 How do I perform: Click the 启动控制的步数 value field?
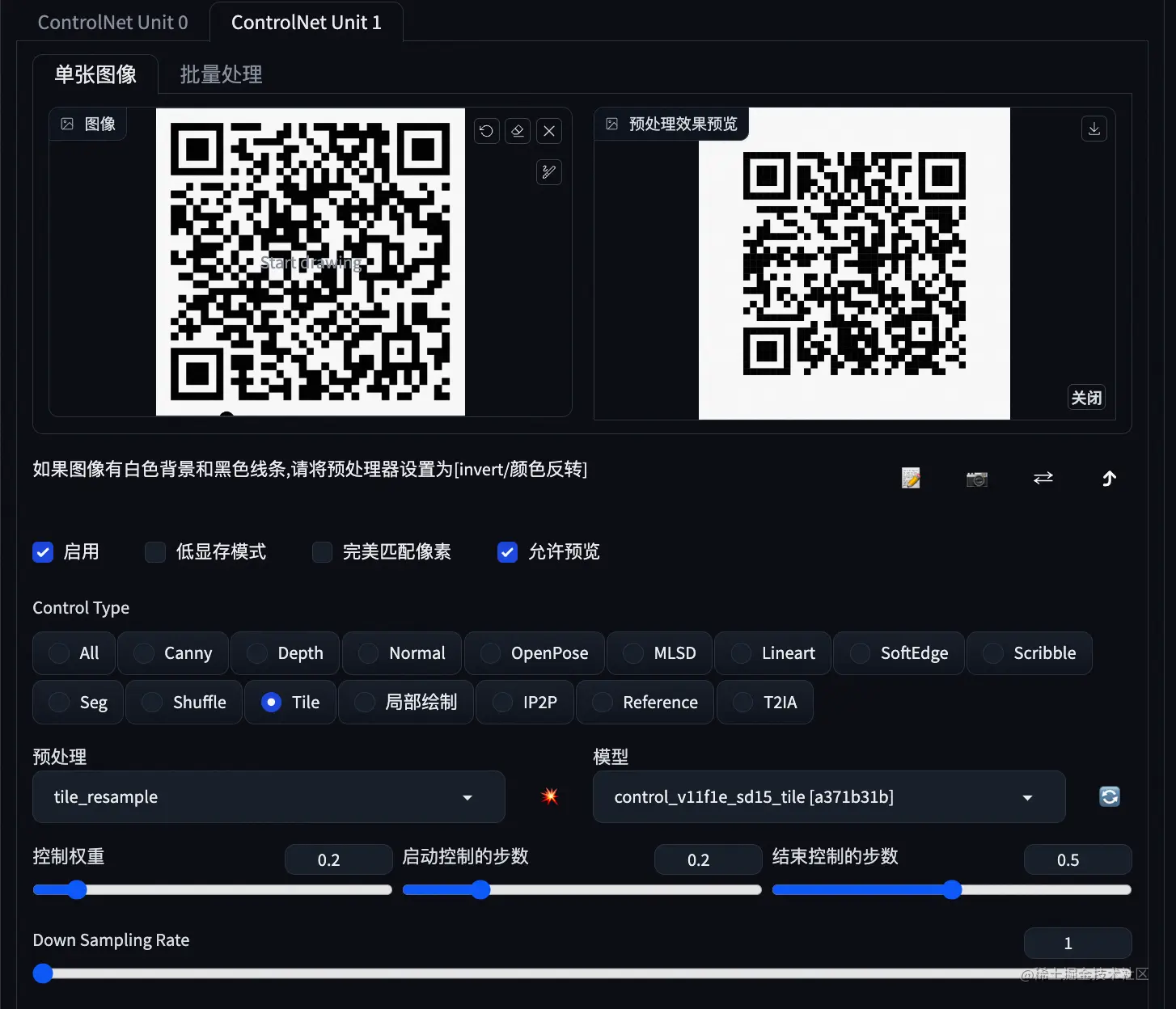(x=709, y=859)
